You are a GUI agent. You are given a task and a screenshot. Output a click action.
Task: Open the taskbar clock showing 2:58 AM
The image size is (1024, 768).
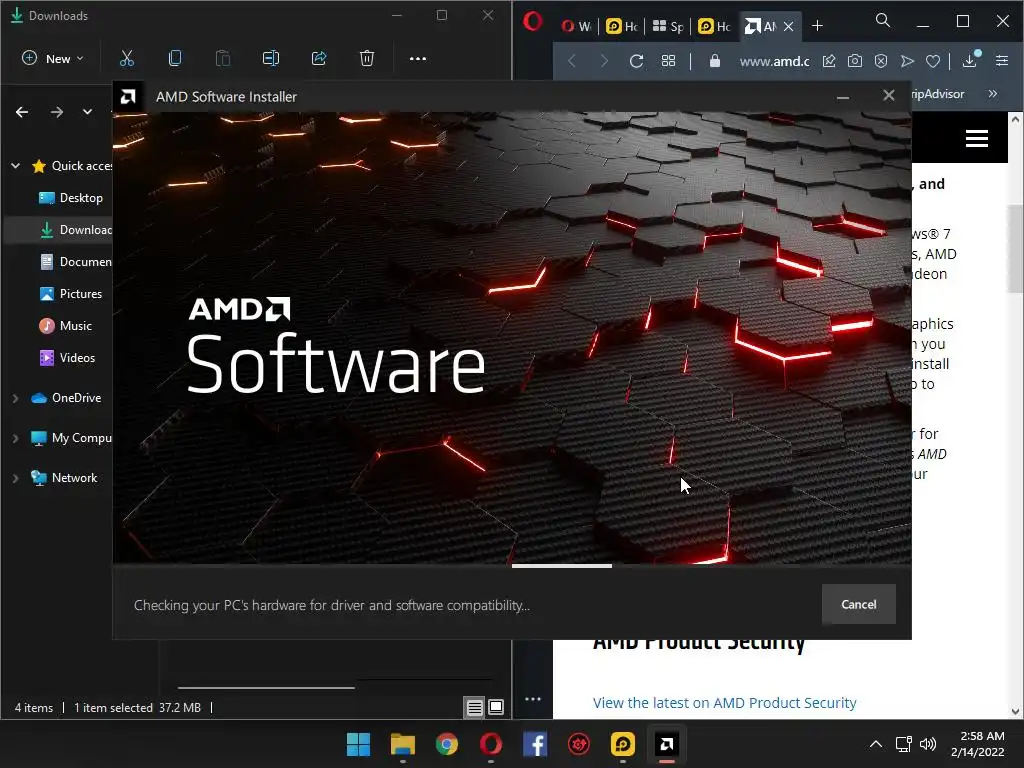[x=978, y=744]
